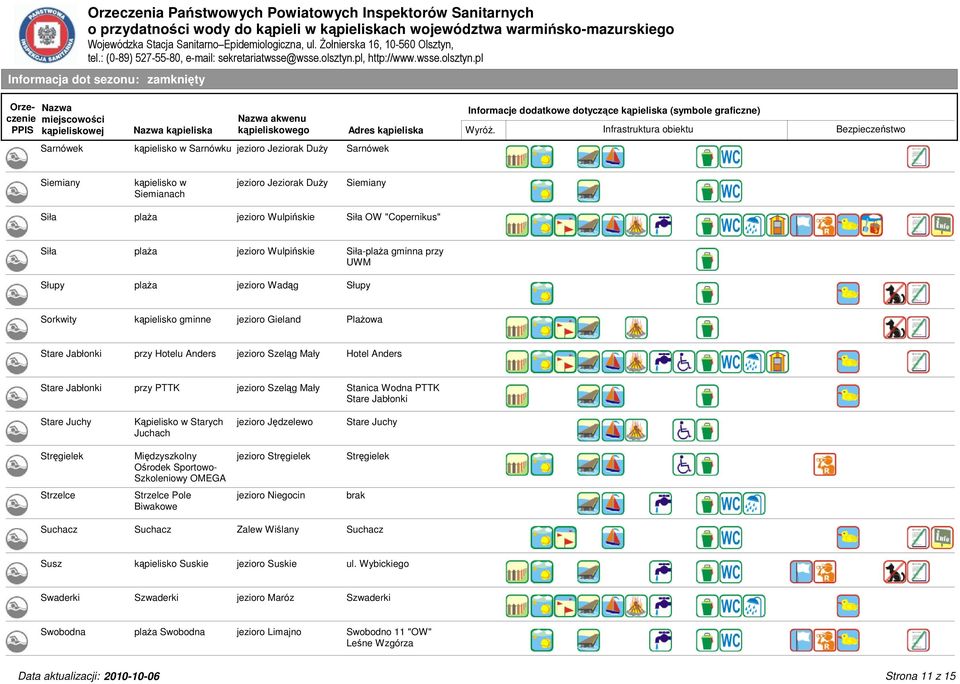Click the 'Wyróż.' column header
The image size is (960, 684).
pyautogui.click(x=480, y=130)
